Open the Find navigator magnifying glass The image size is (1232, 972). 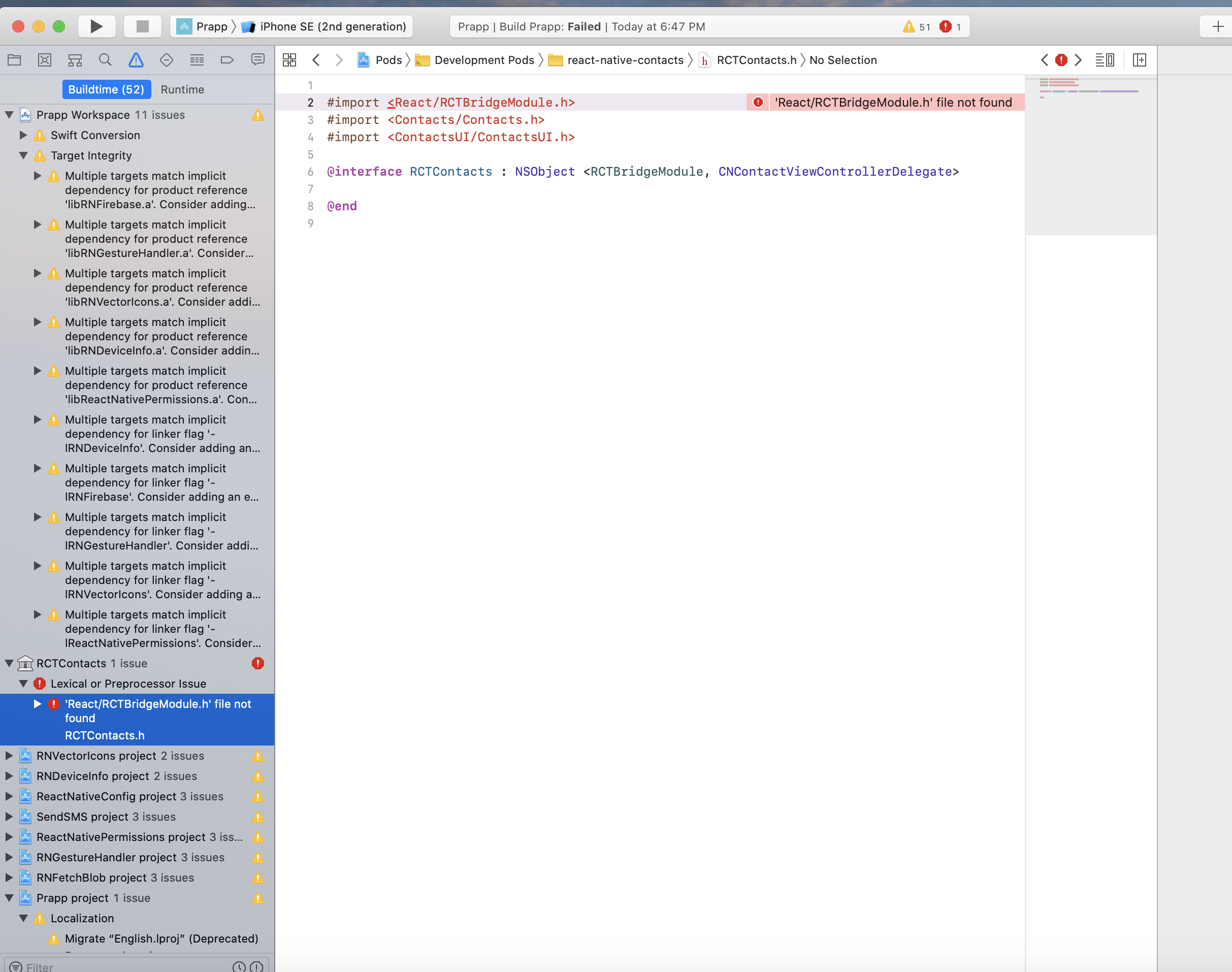point(105,59)
